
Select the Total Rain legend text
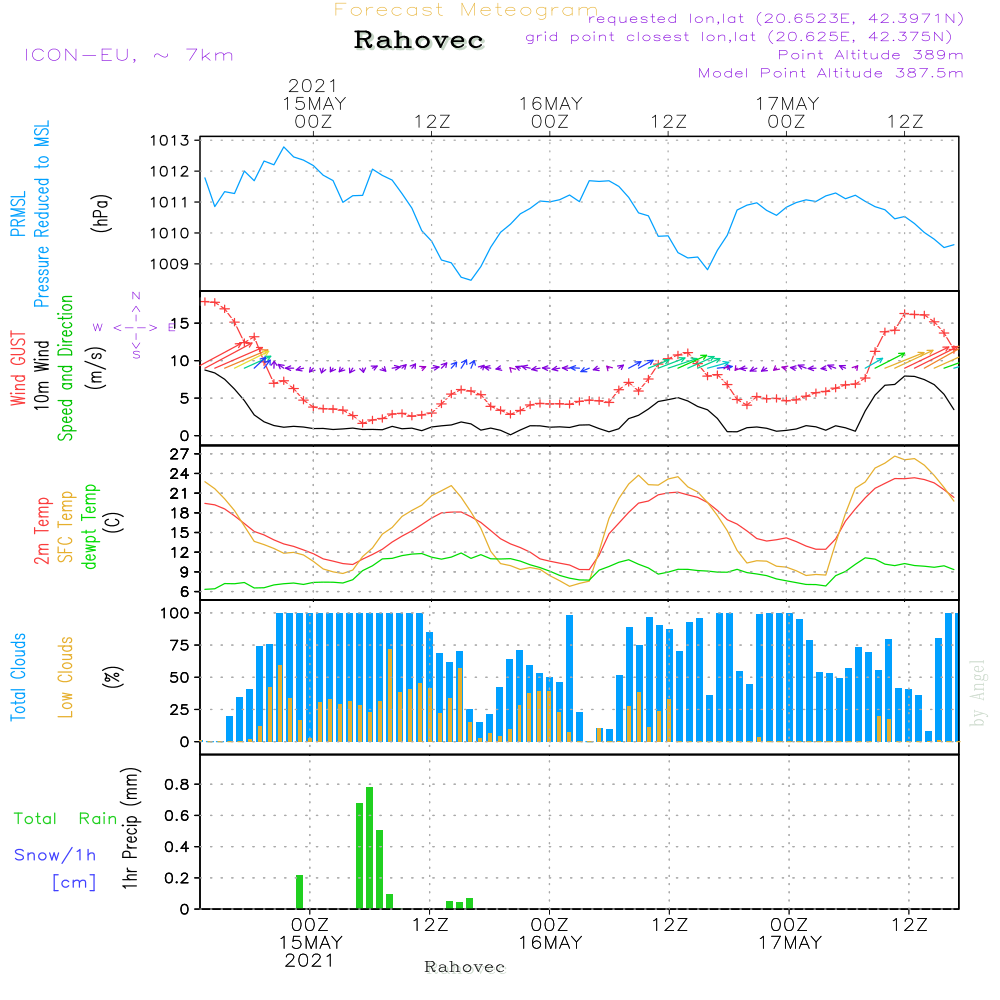[x=66, y=819]
